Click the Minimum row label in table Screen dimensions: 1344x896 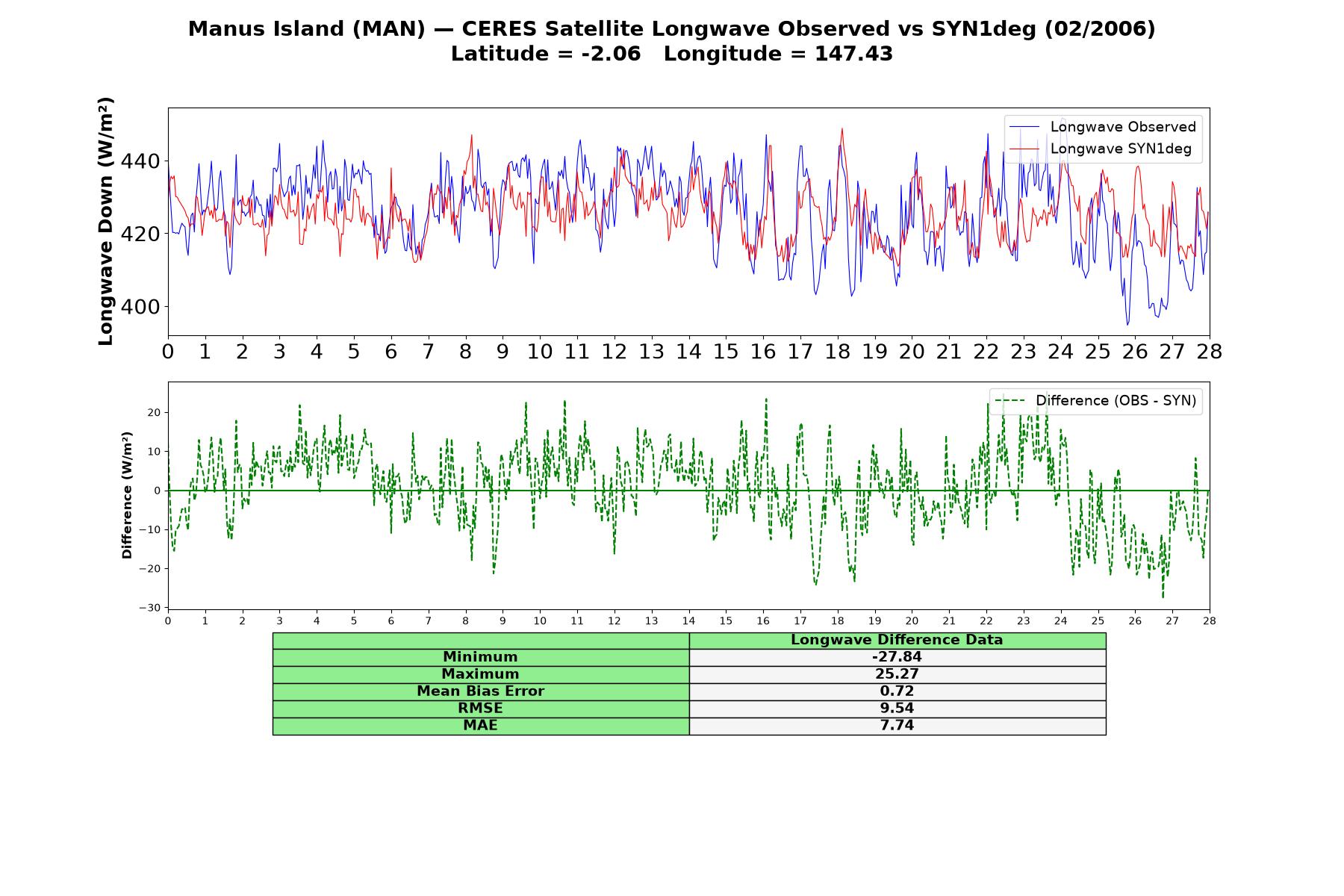coord(481,657)
